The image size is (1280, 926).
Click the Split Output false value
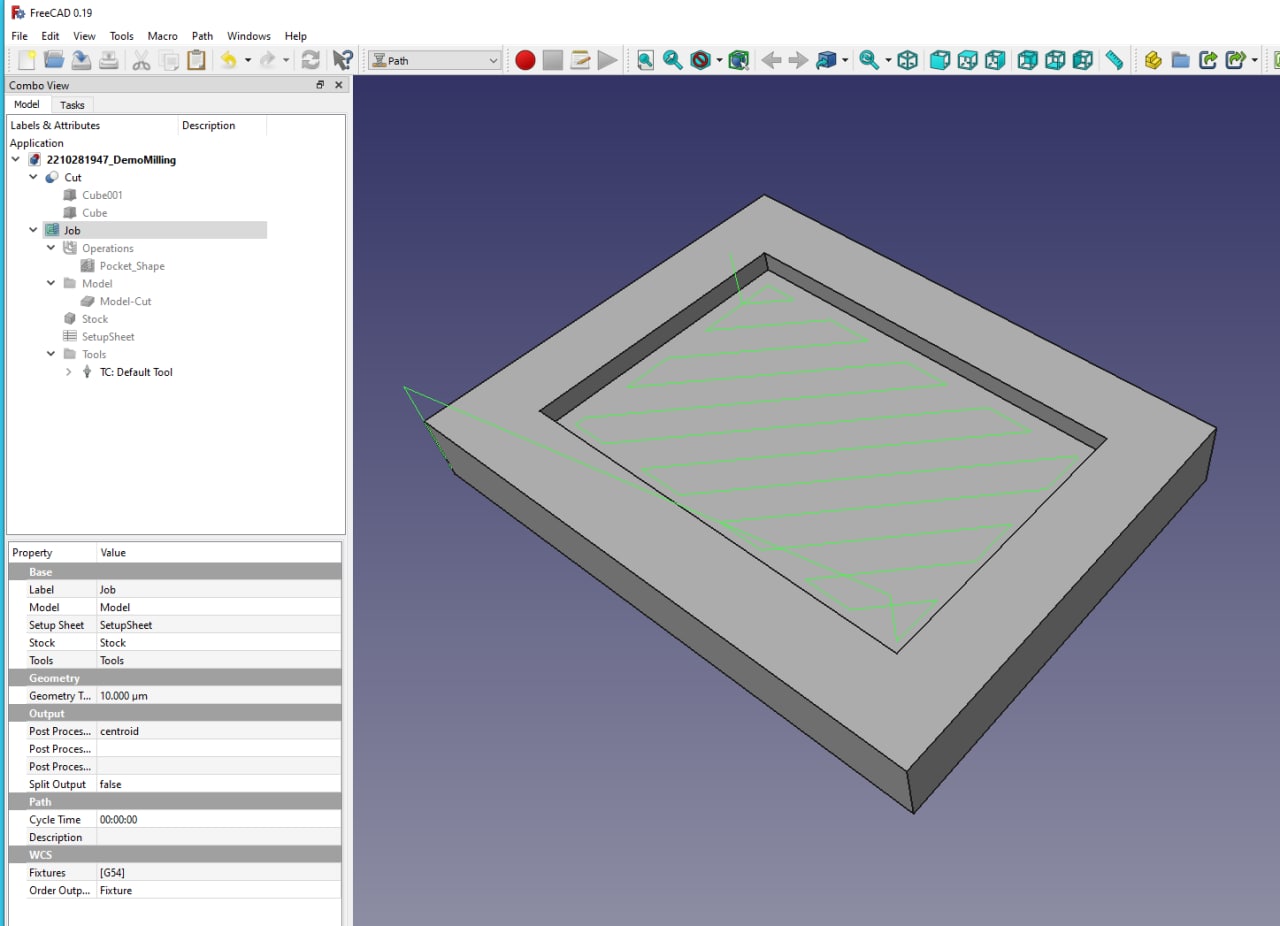(111, 784)
